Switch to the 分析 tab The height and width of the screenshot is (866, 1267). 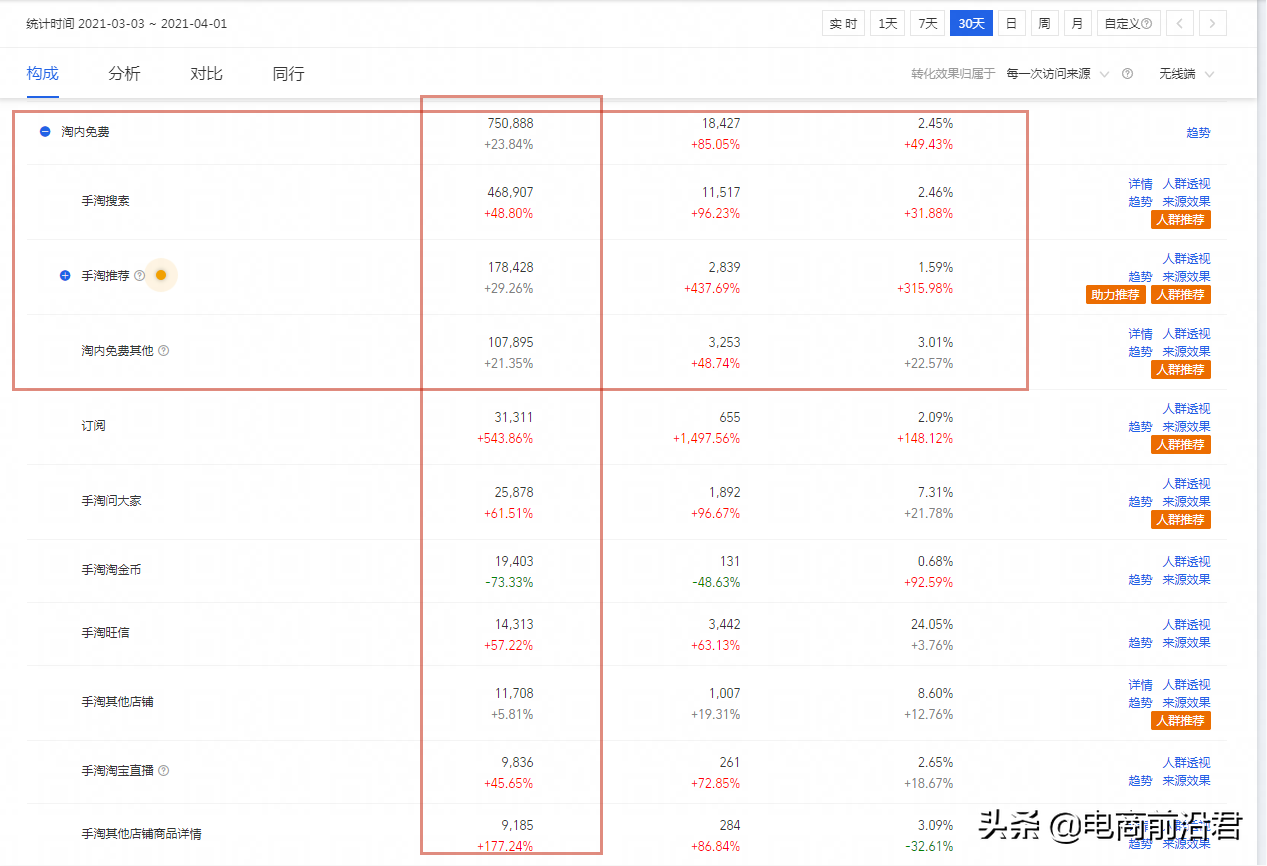[x=124, y=73]
